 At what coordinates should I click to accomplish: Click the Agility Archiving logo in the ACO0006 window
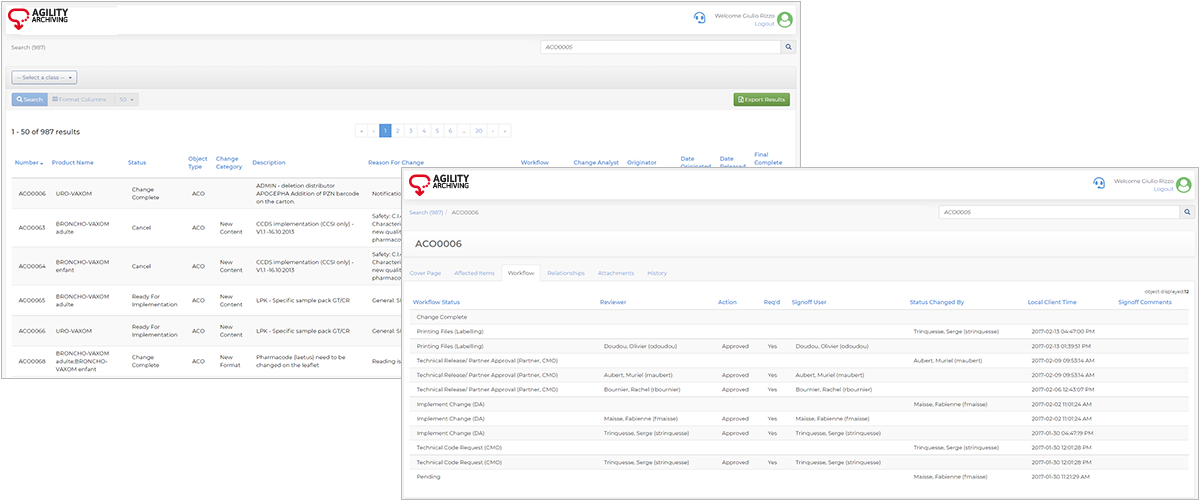[436, 183]
